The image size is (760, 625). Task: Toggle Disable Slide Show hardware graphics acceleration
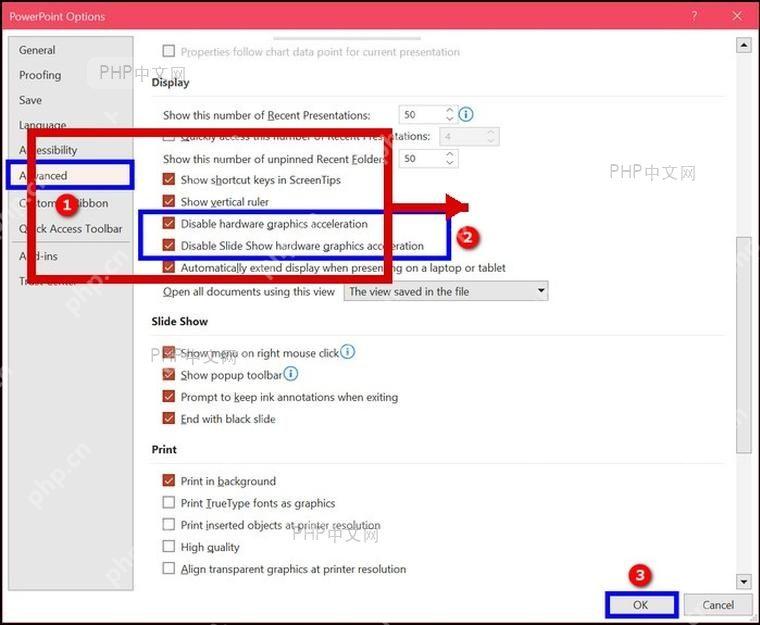coord(169,245)
